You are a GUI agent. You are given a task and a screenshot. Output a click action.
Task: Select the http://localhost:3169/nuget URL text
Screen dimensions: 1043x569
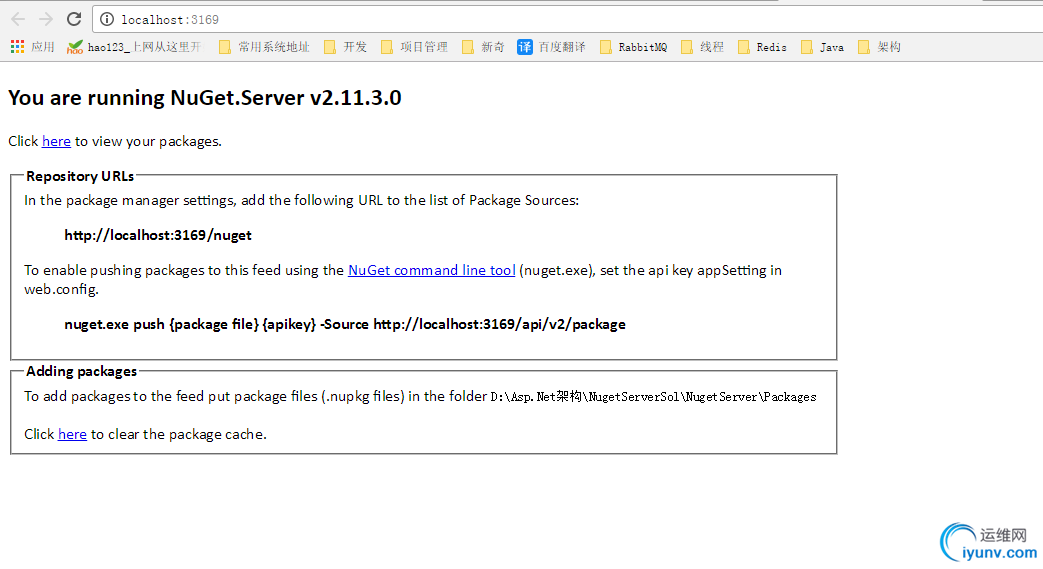158,235
